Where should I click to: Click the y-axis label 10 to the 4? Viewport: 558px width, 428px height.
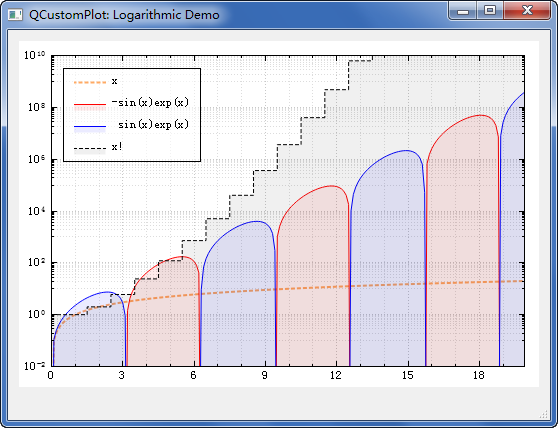pyautogui.click(x=37, y=212)
